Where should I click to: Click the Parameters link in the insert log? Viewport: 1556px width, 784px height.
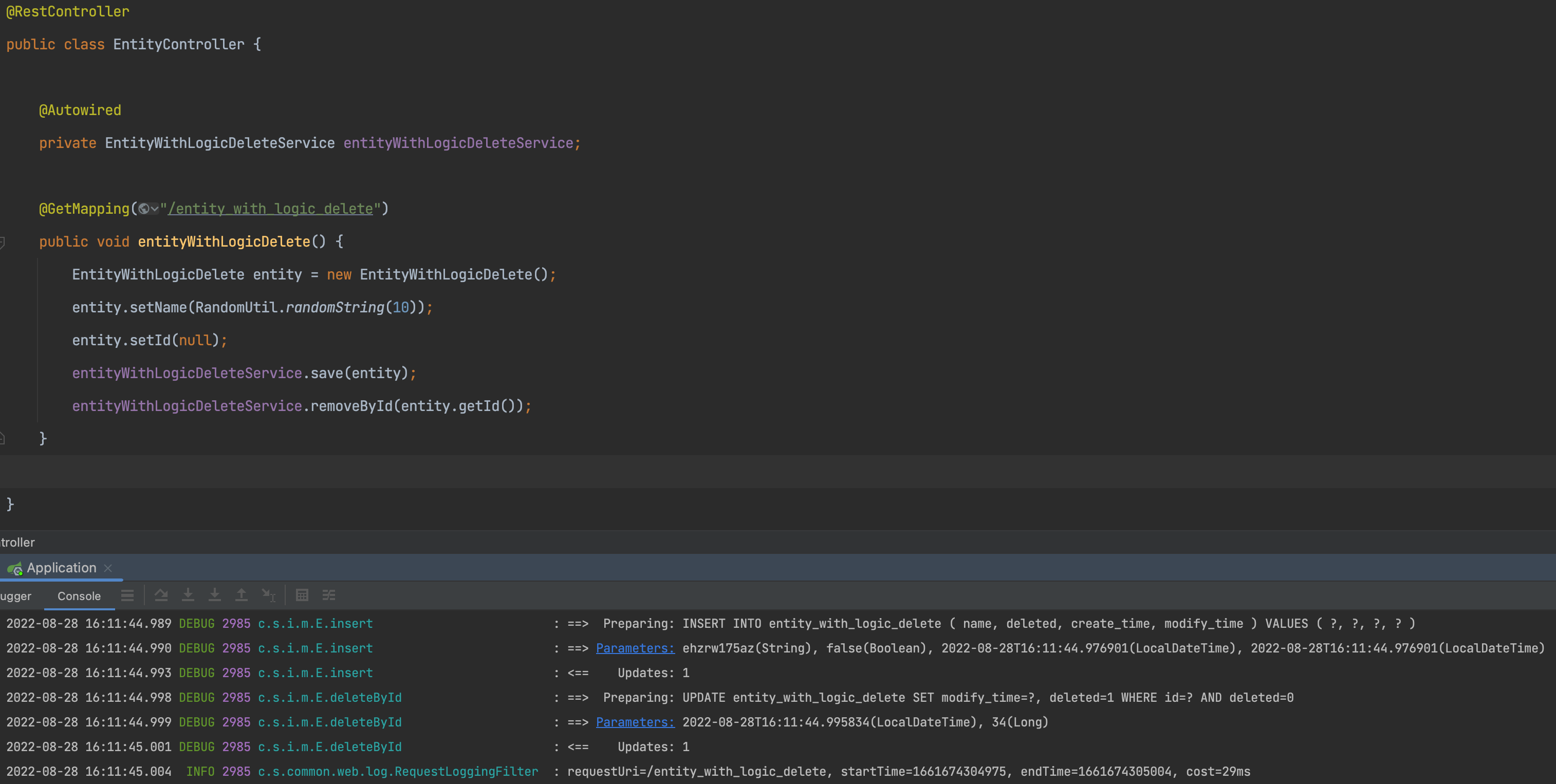click(x=635, y=648)
